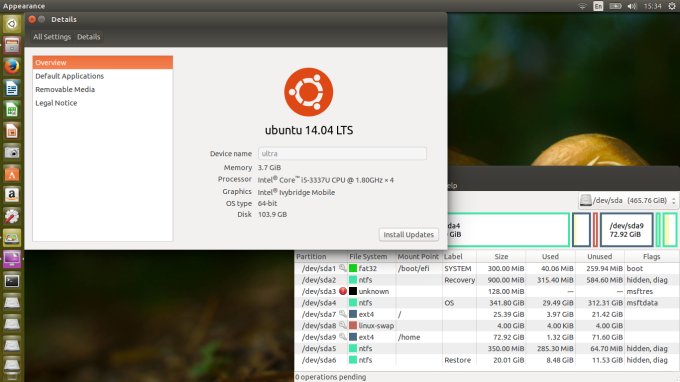This screenshot has height=382, width=680.
Task: Click the Details breadcrumb button
Action: coord(88,37)
